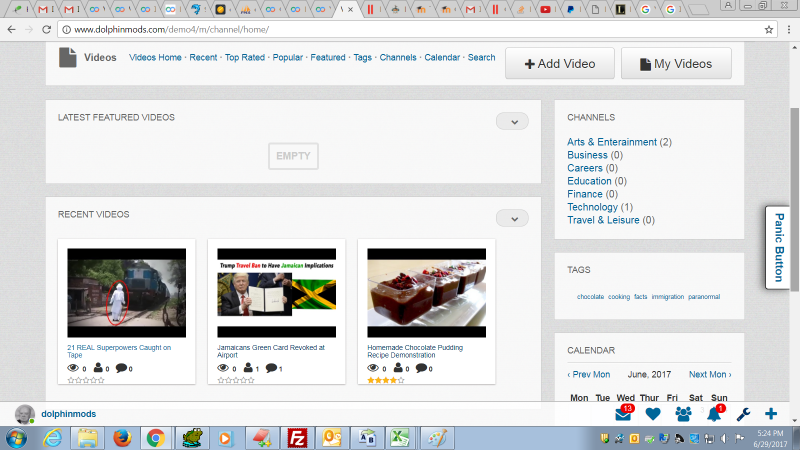The image size is (800, 450).
Task: Click the wrench settings icon in bottom bar
Action: (x=743, y=414)
